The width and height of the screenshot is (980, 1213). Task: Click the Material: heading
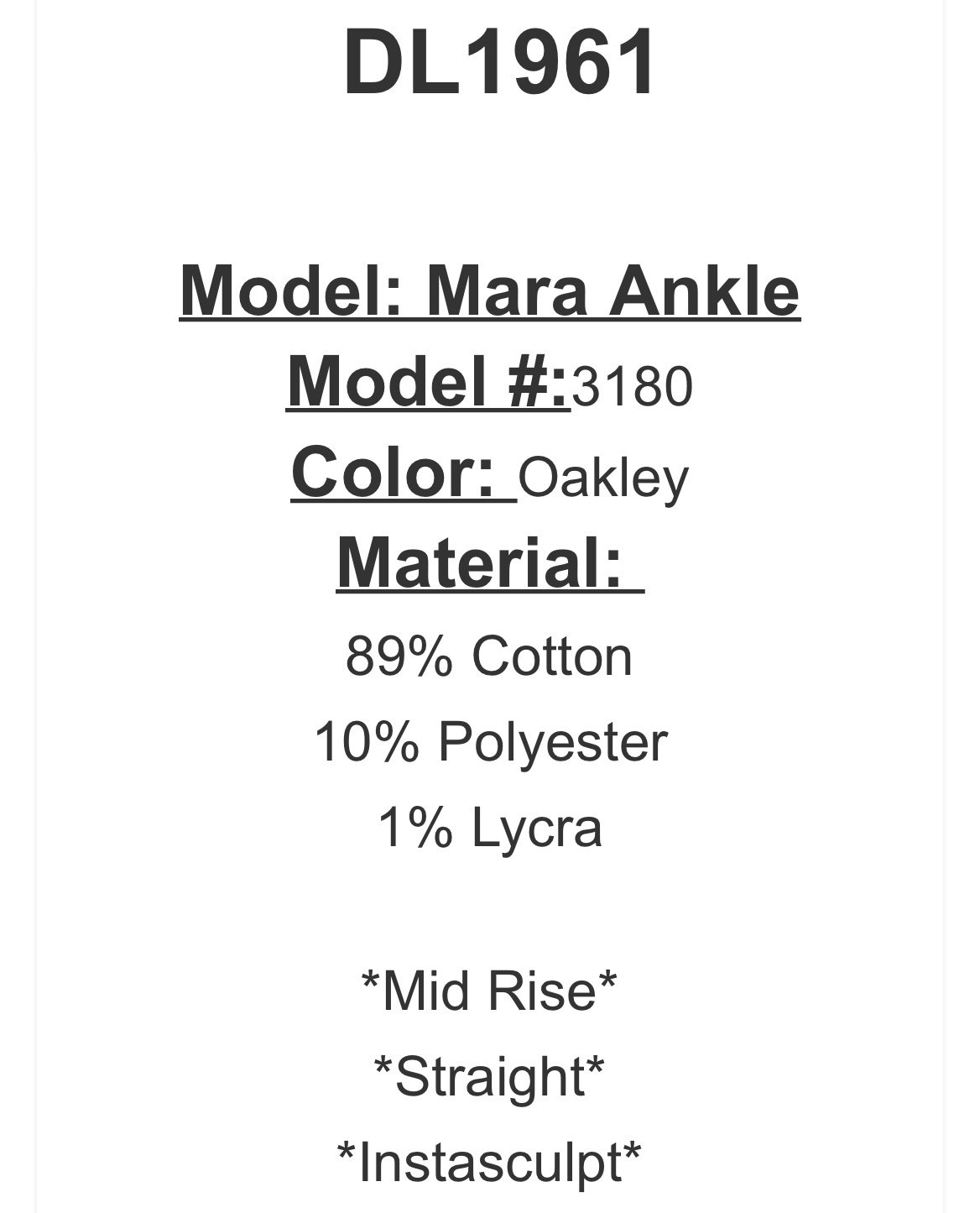point(490,563)
